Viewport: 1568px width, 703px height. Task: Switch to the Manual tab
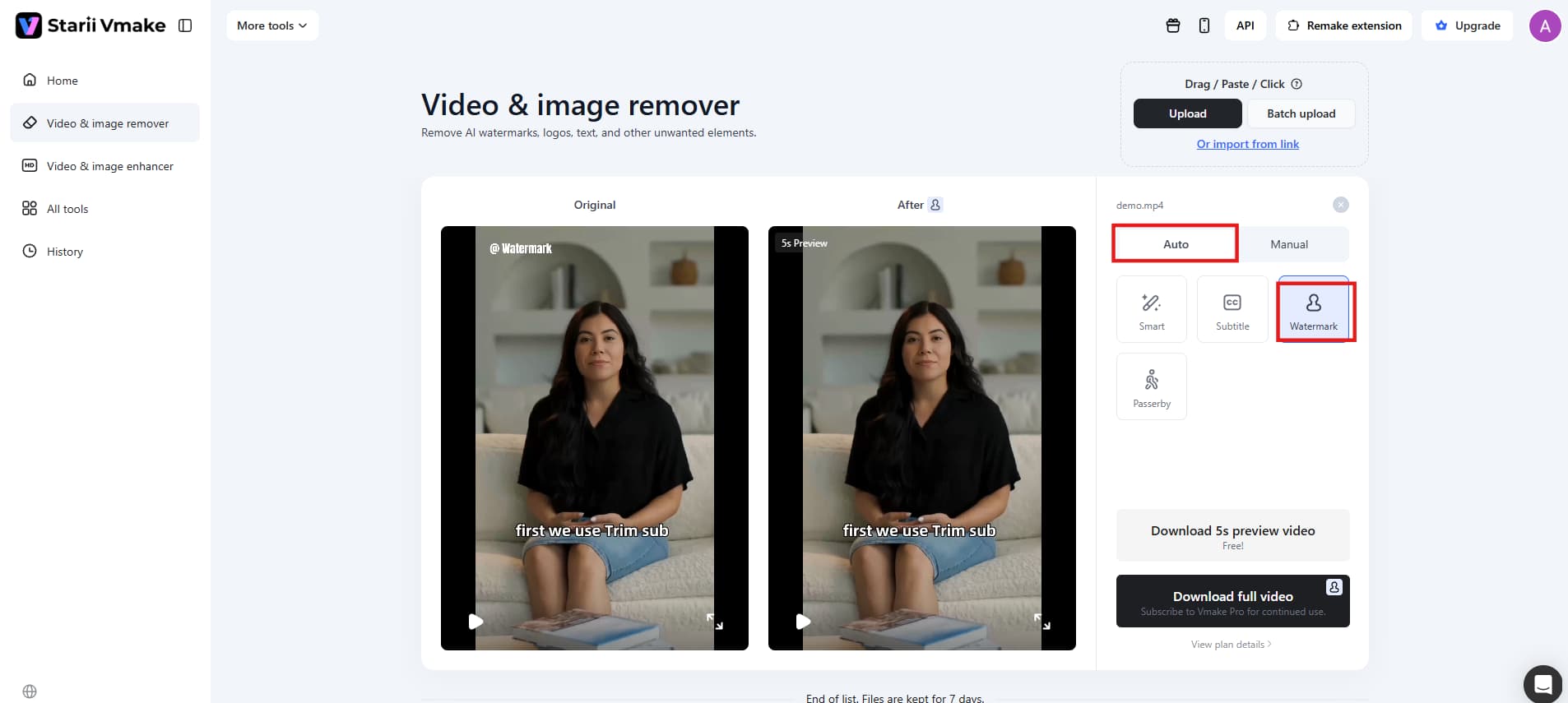1289,244
